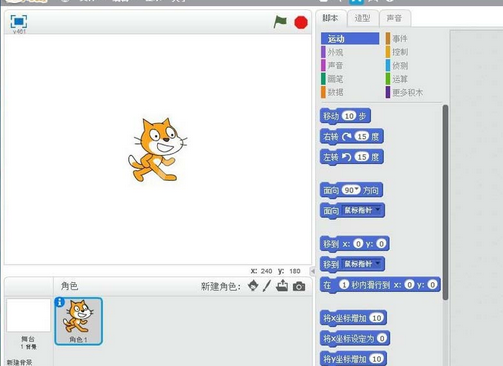Click the 面向 90 方向 block
The height and width of the screenshot is (366, 503).
pyautogui.click(x=351, y=190)
